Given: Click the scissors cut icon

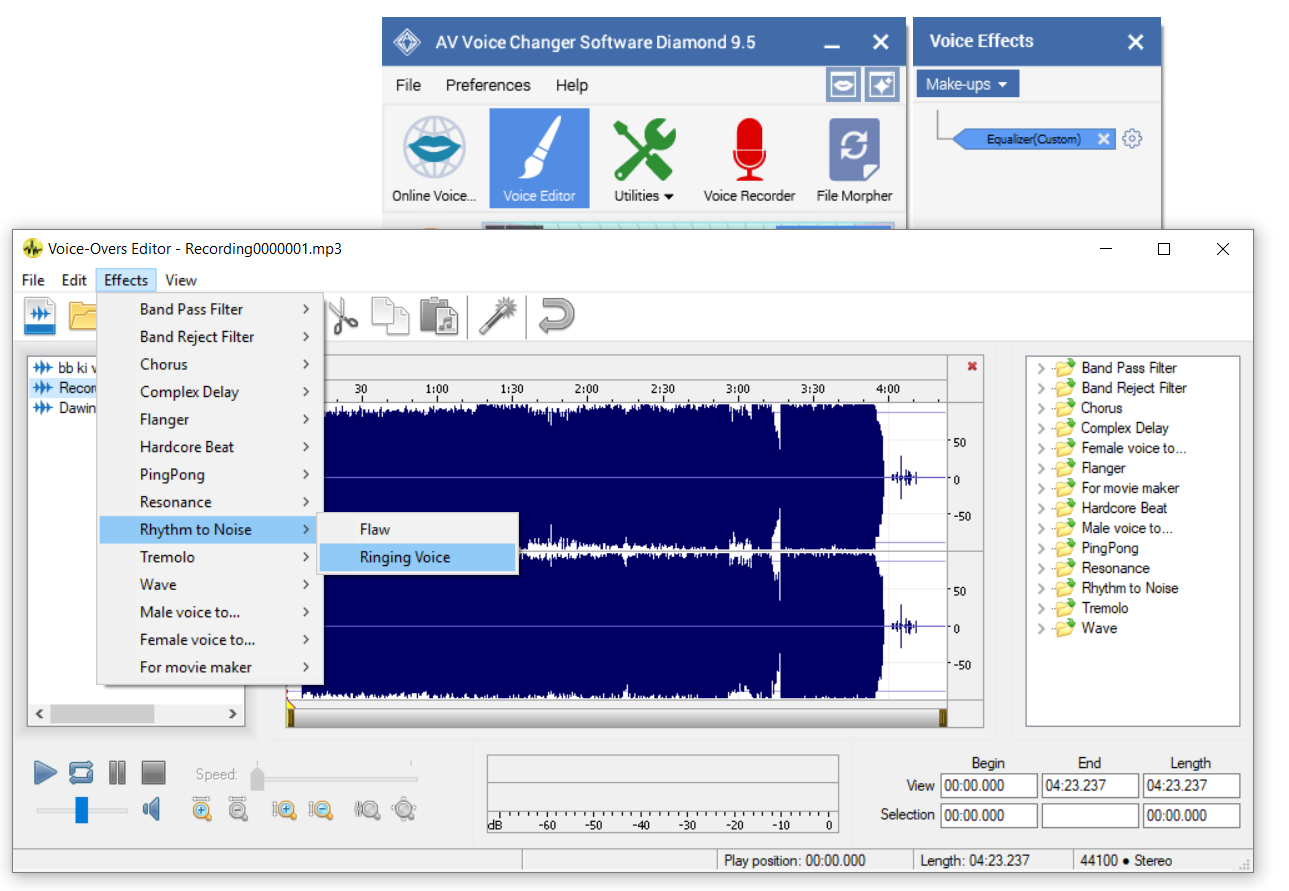Looking at the screenshot, I should click(343, 315).
